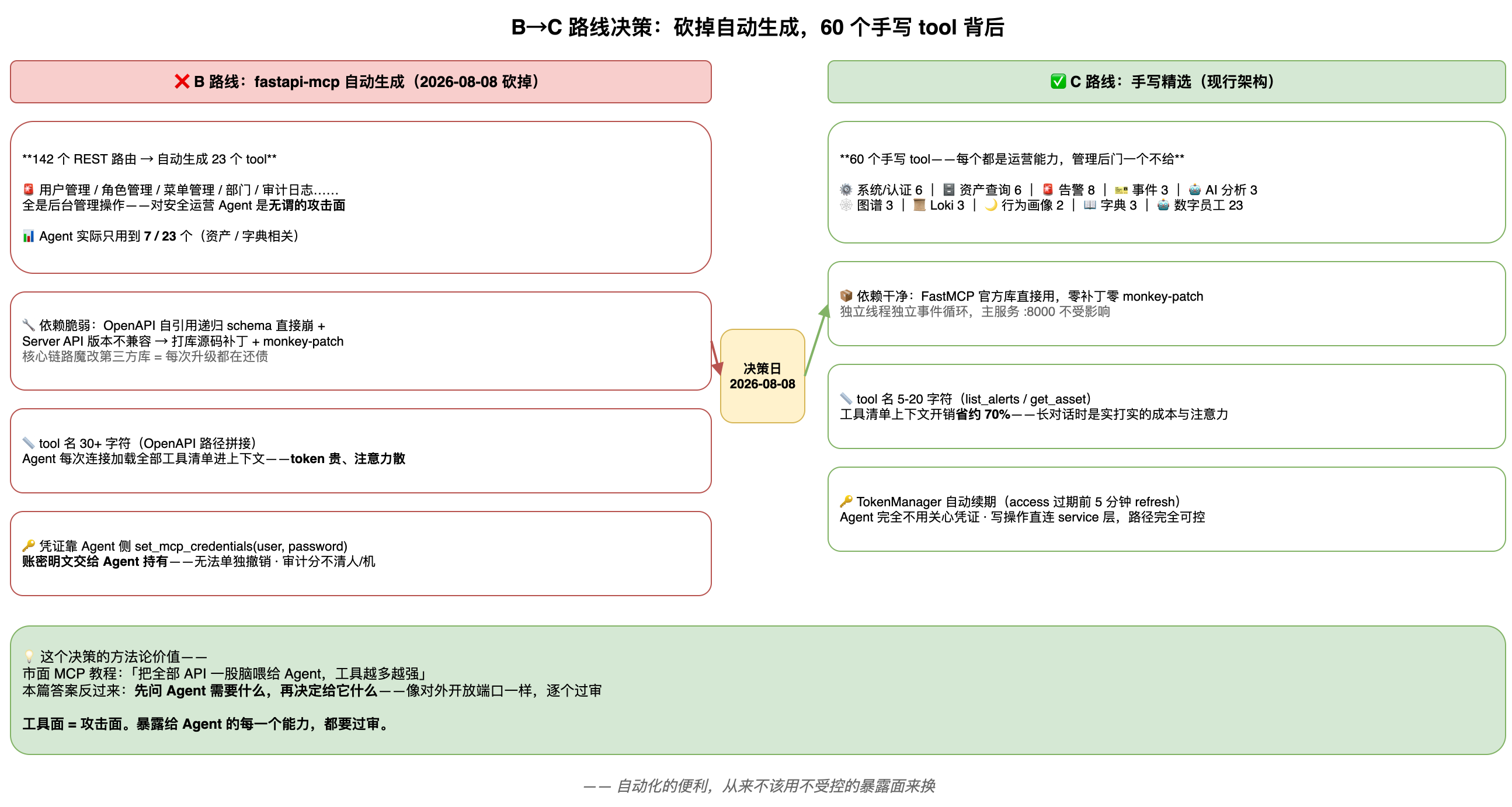Click the gear icon beside 系统/认证 6

click(x=846, y=190)
